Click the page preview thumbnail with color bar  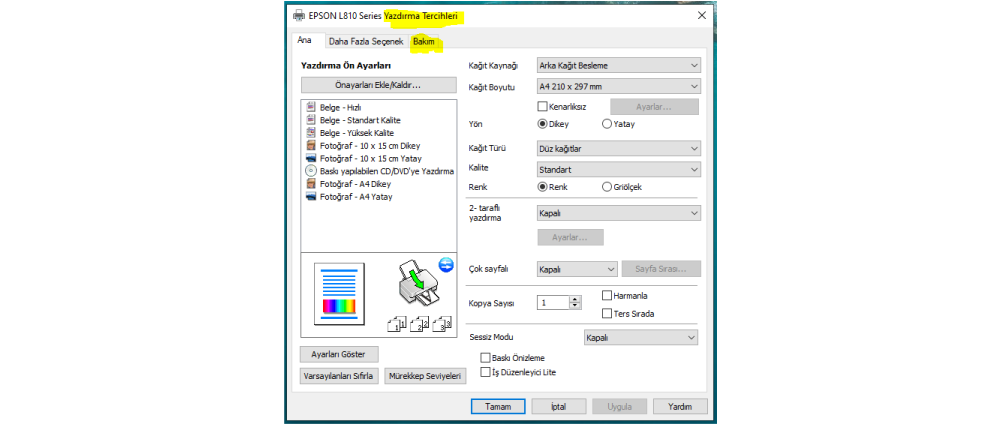339,294
